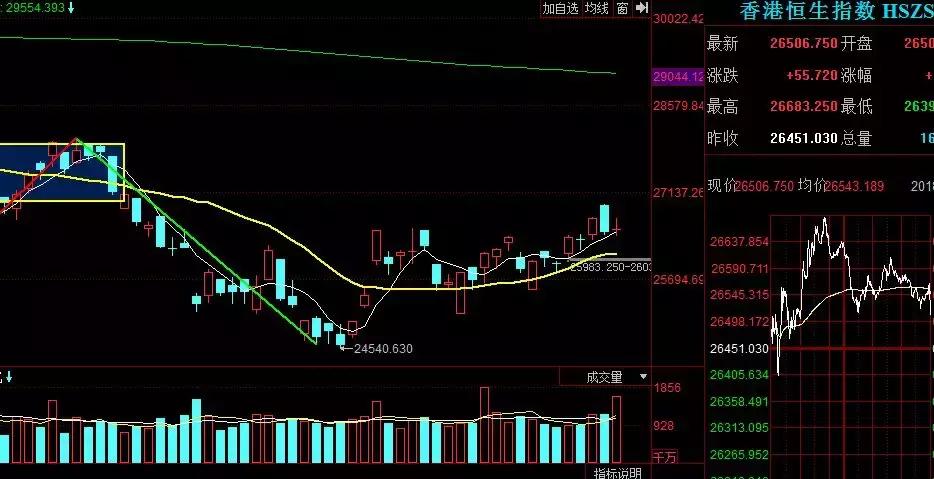Viewport: 934px width, 479px height.
Task: Open the 窗 window option
Action: [x=622, y=8]
